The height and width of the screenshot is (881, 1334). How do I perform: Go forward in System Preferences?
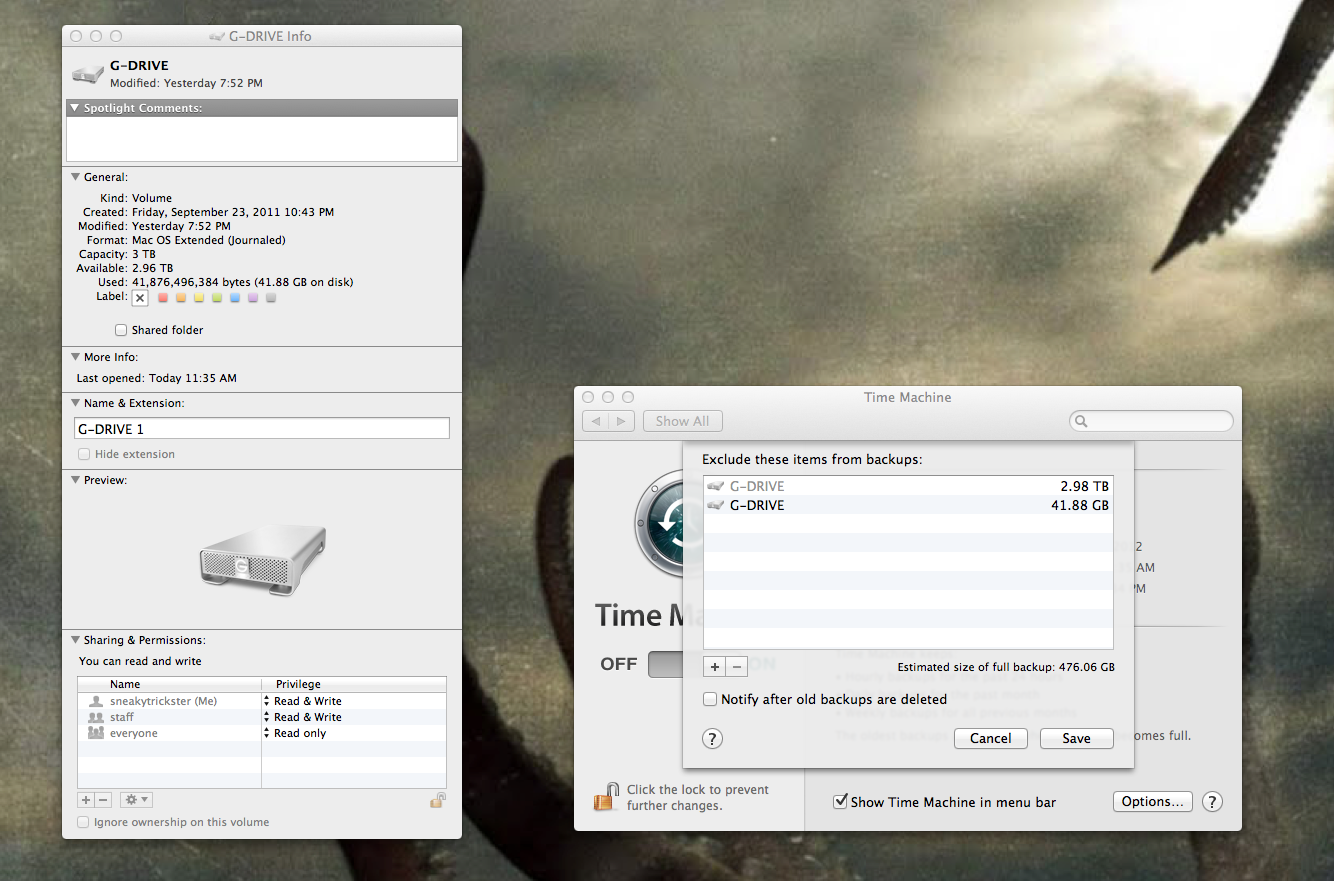[x=621, y=421]
